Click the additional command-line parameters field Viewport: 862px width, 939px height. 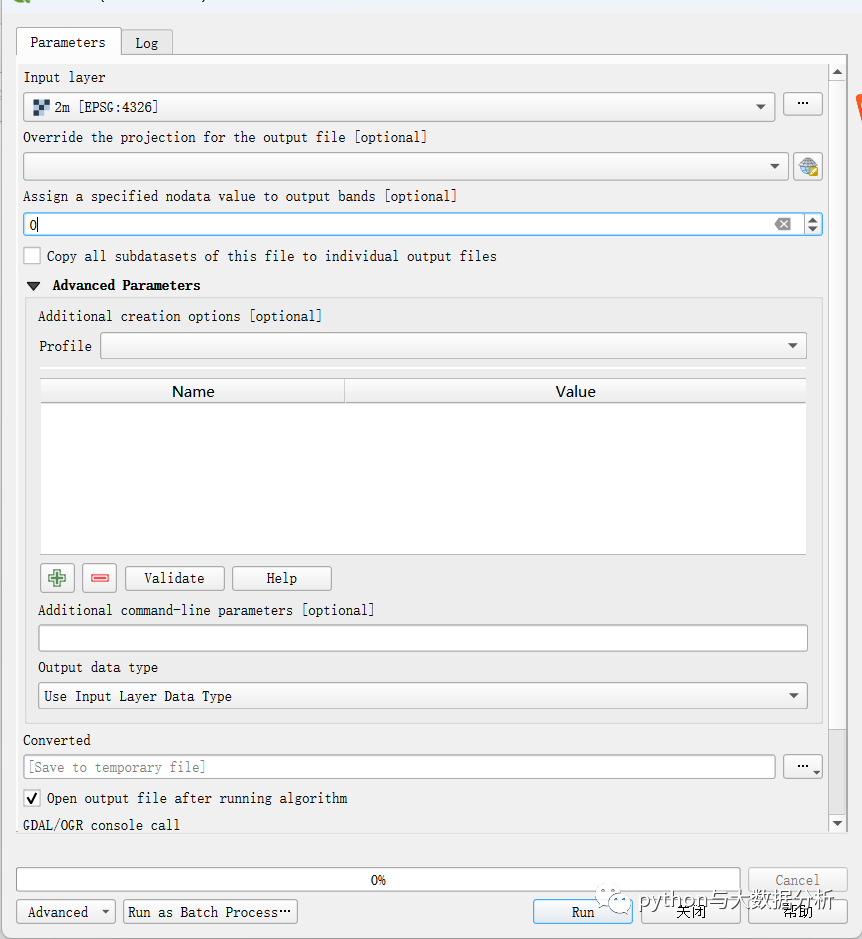pyautogui.click(x=422, y=638)
